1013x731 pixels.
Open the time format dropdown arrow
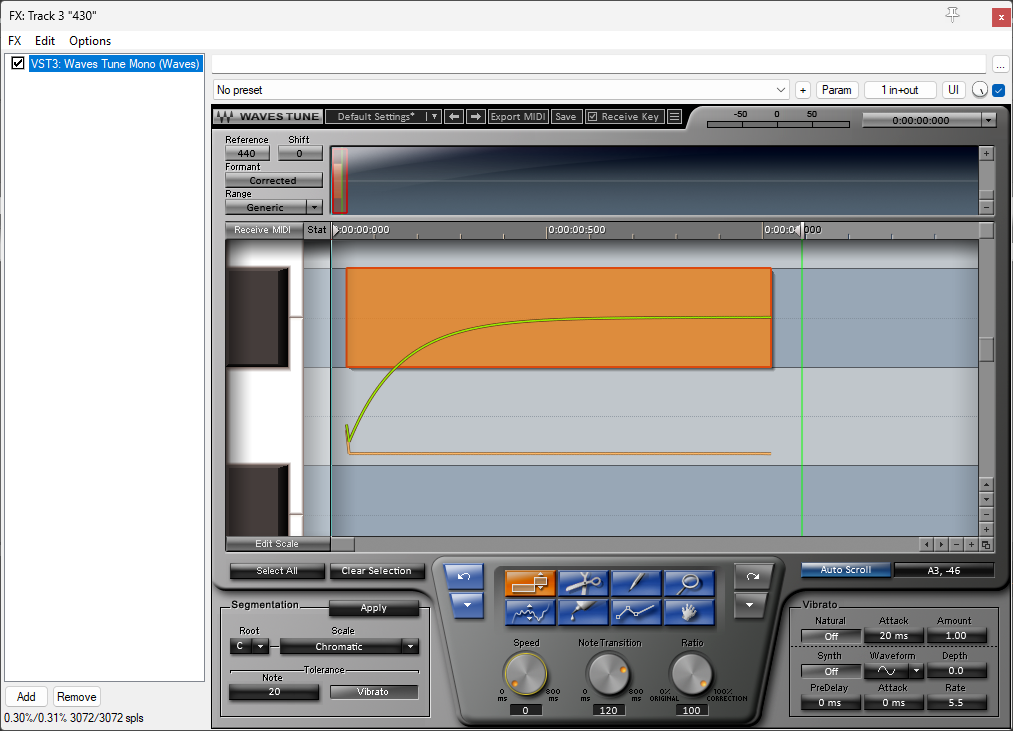tap(988, 120)
